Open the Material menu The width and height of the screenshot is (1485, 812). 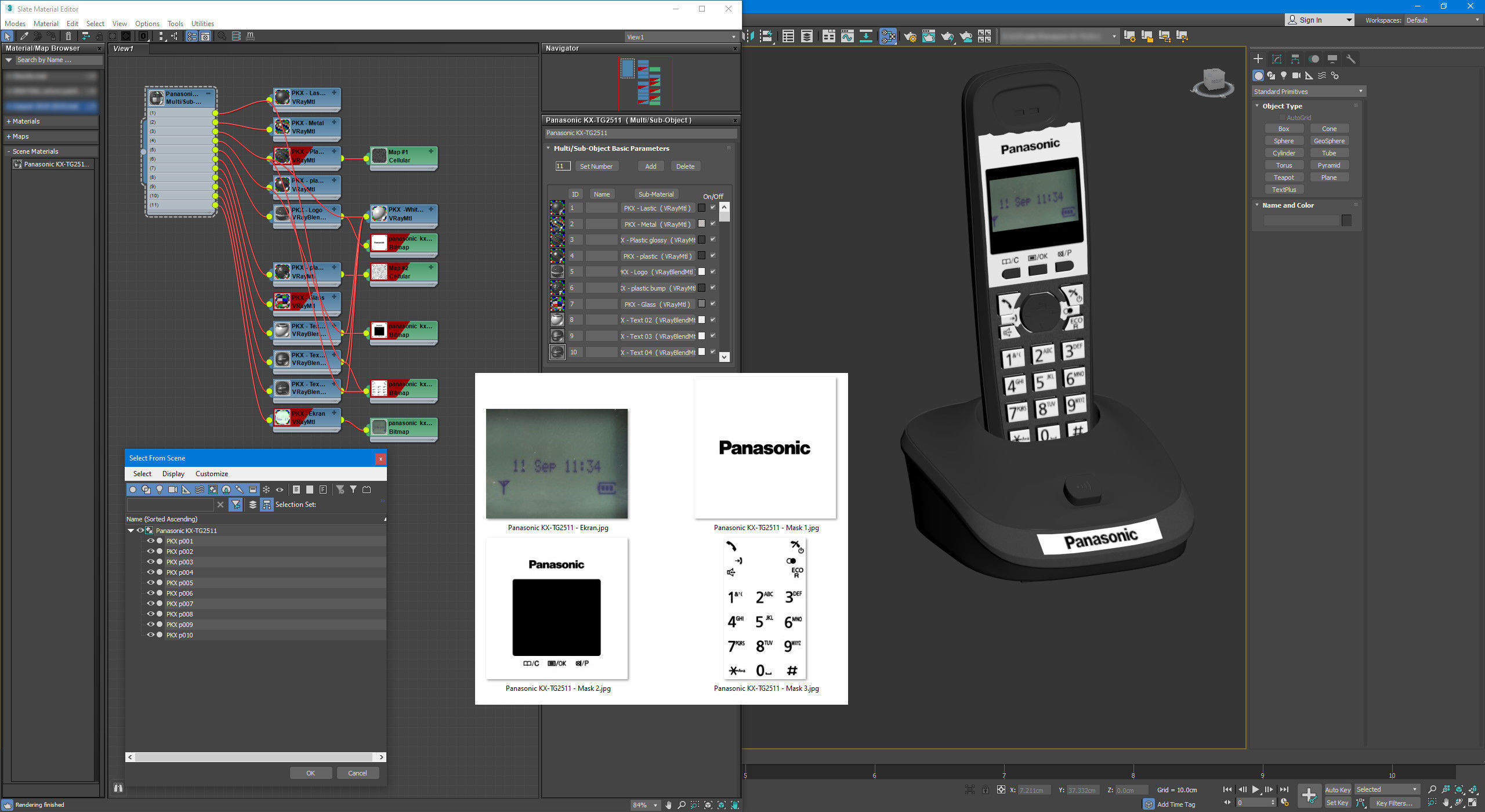point(46,24)
